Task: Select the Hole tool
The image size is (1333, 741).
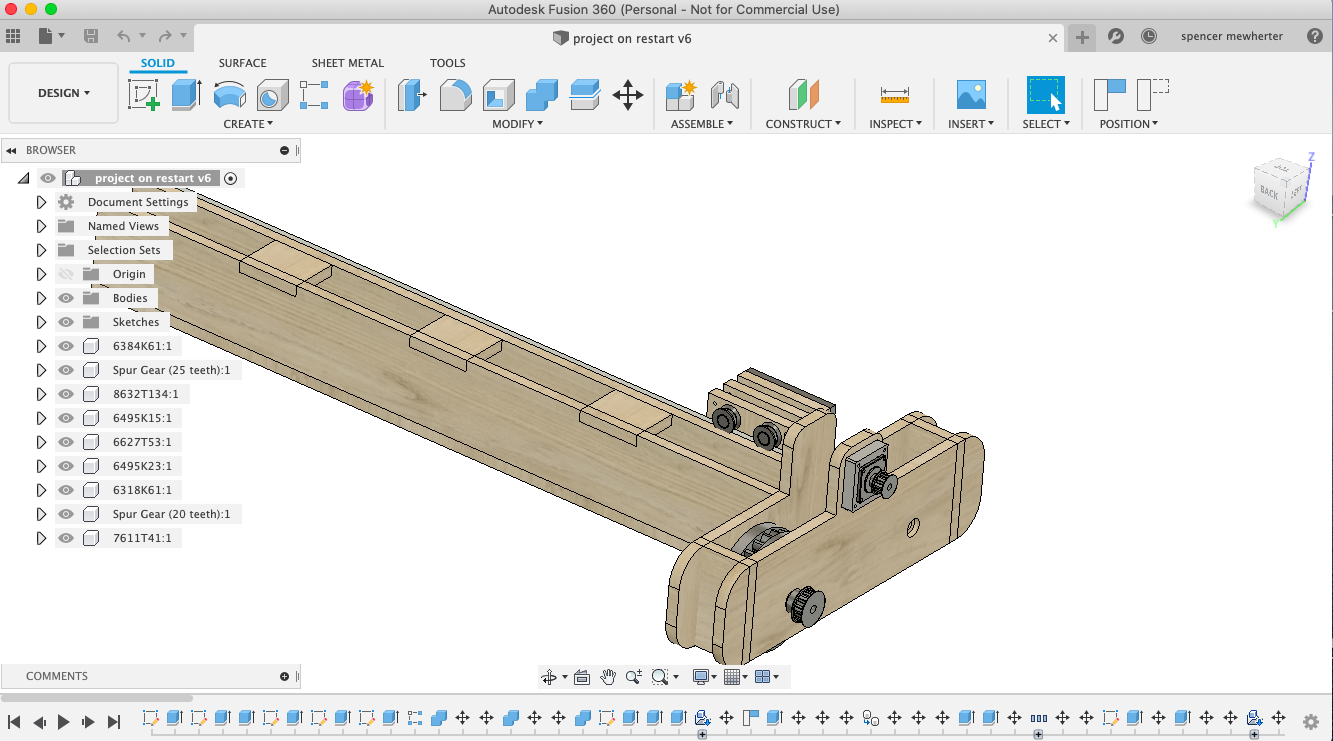Action: [272, 95]
